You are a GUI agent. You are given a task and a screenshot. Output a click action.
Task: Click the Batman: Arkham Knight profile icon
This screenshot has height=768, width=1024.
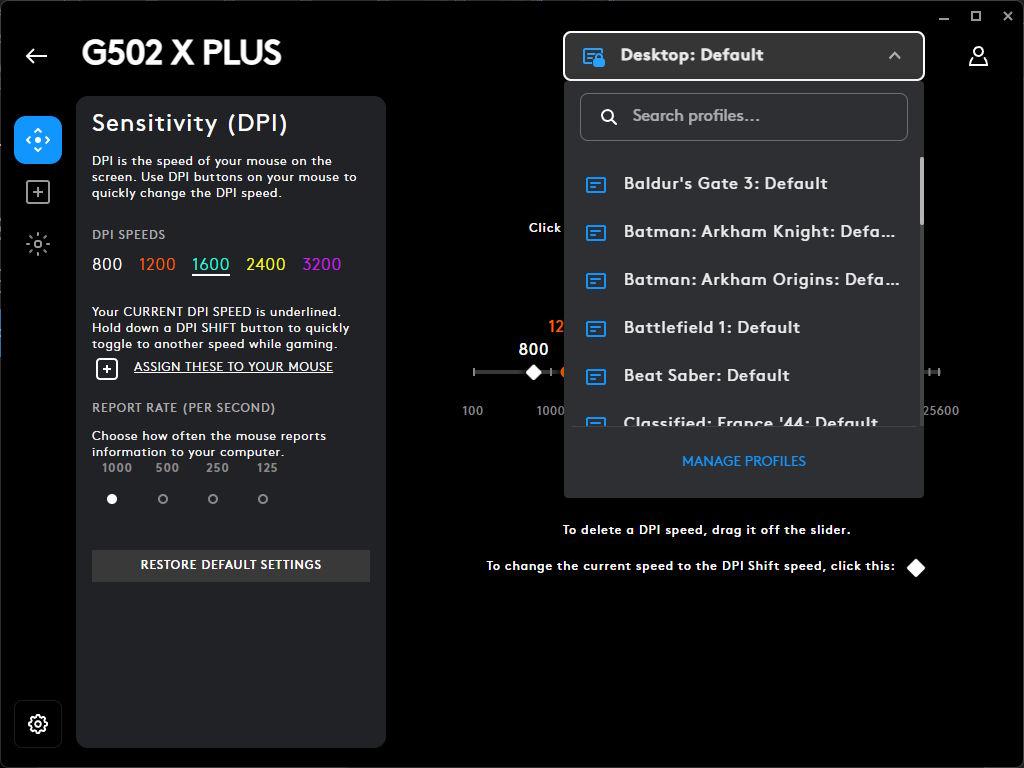pyautogui.click(x=596, y=232)
